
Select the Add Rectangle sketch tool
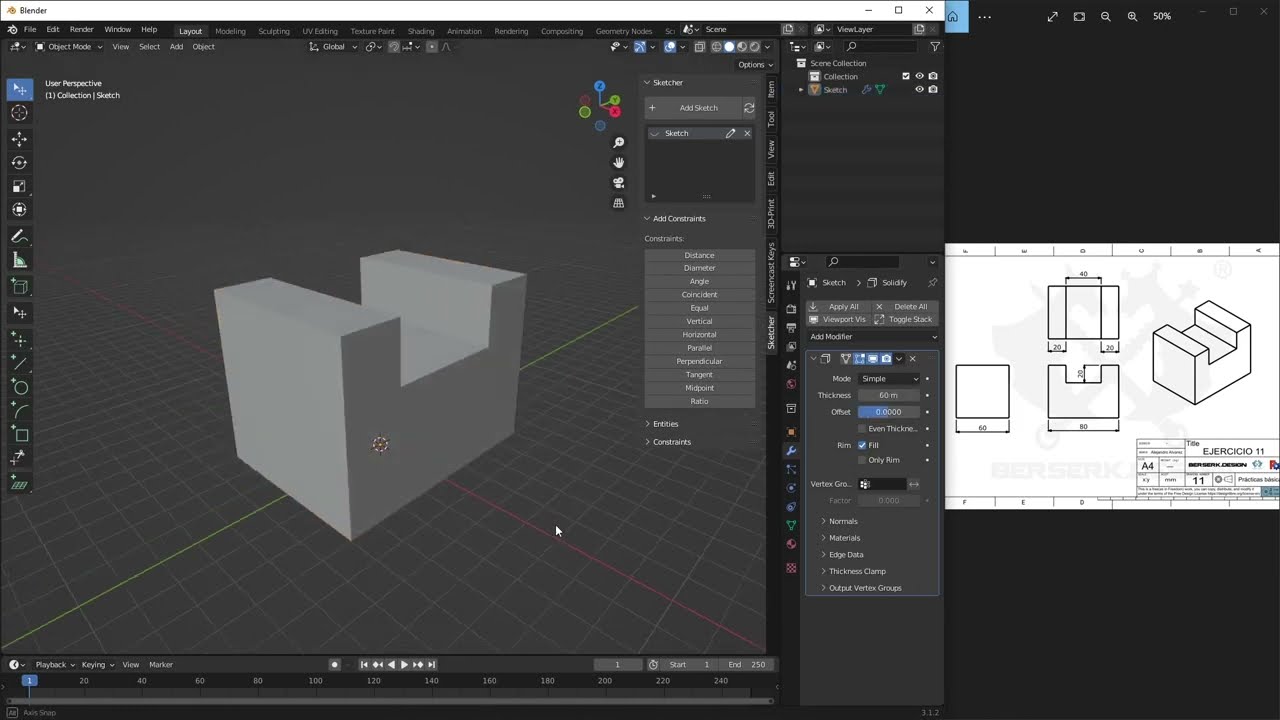point(19,435)
